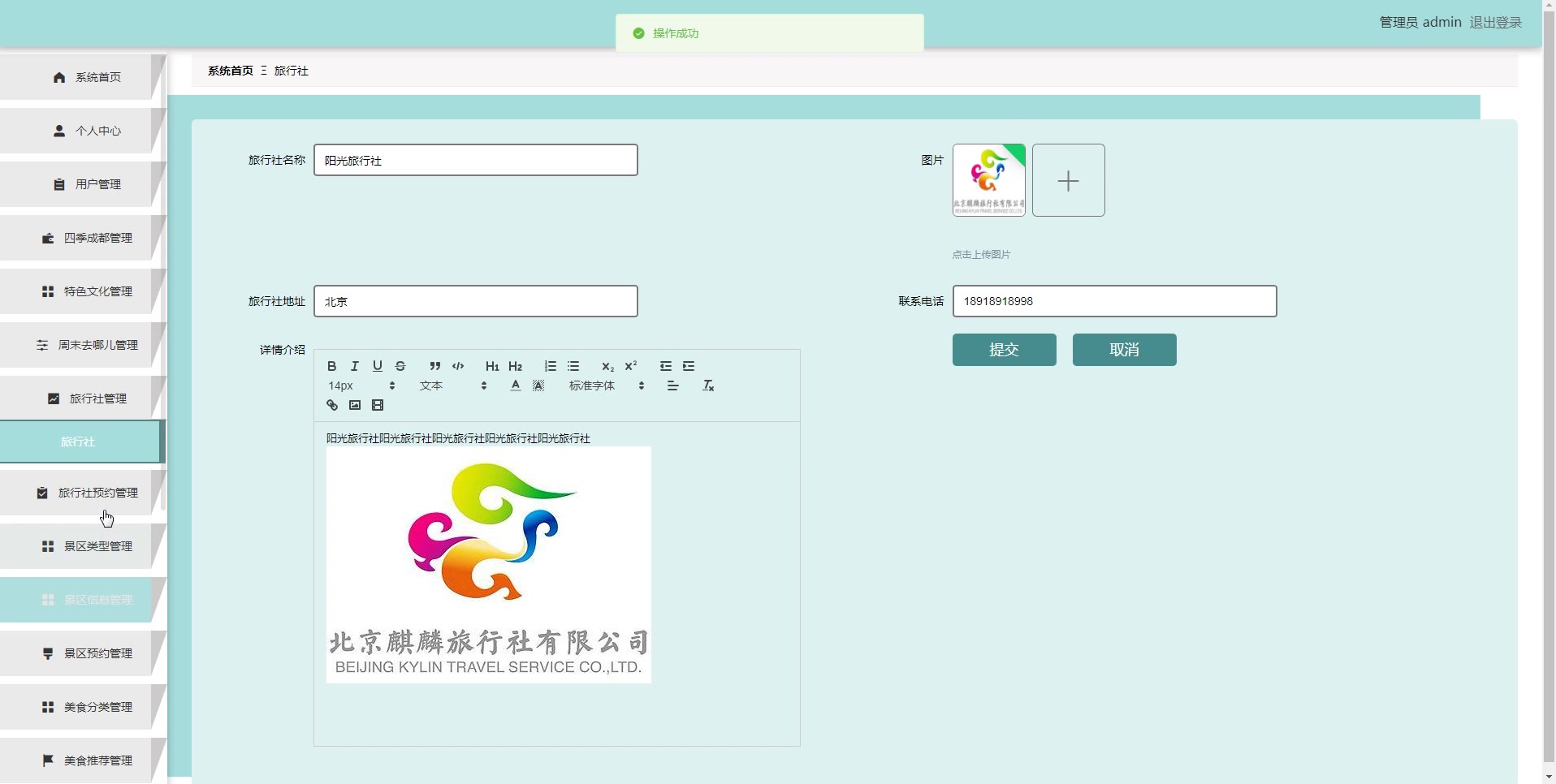This screenshot has width=1556, height=784.
Task: Start a bulleted list in the editor
Action: coord(573,366)
